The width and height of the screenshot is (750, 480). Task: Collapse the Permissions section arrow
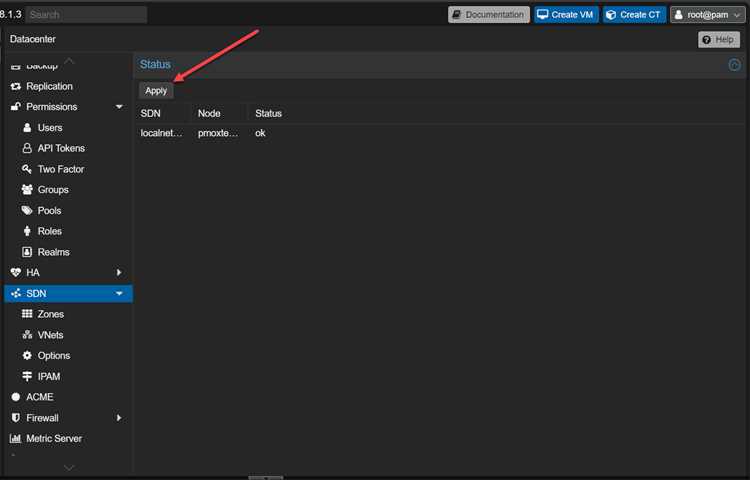click(119, 107)
